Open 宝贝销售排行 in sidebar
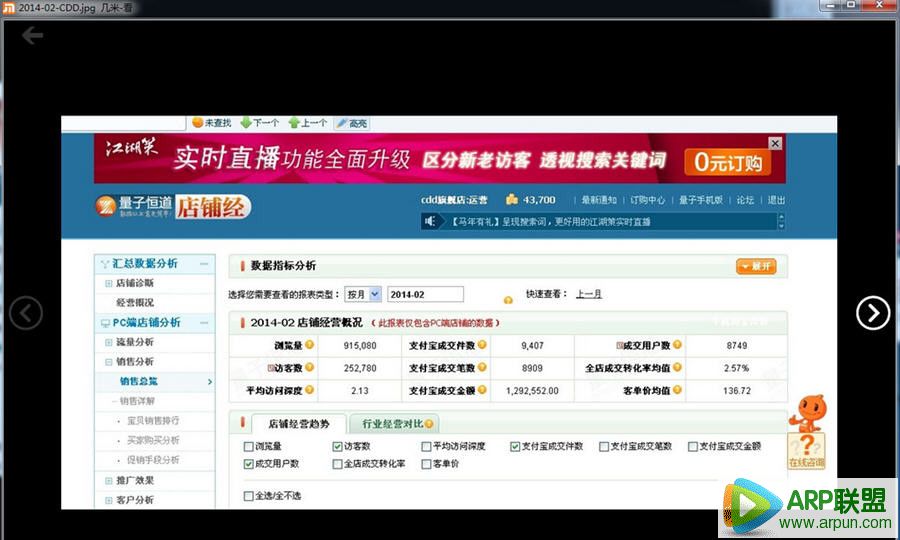 pyautogui.click(x=153, y=421)
